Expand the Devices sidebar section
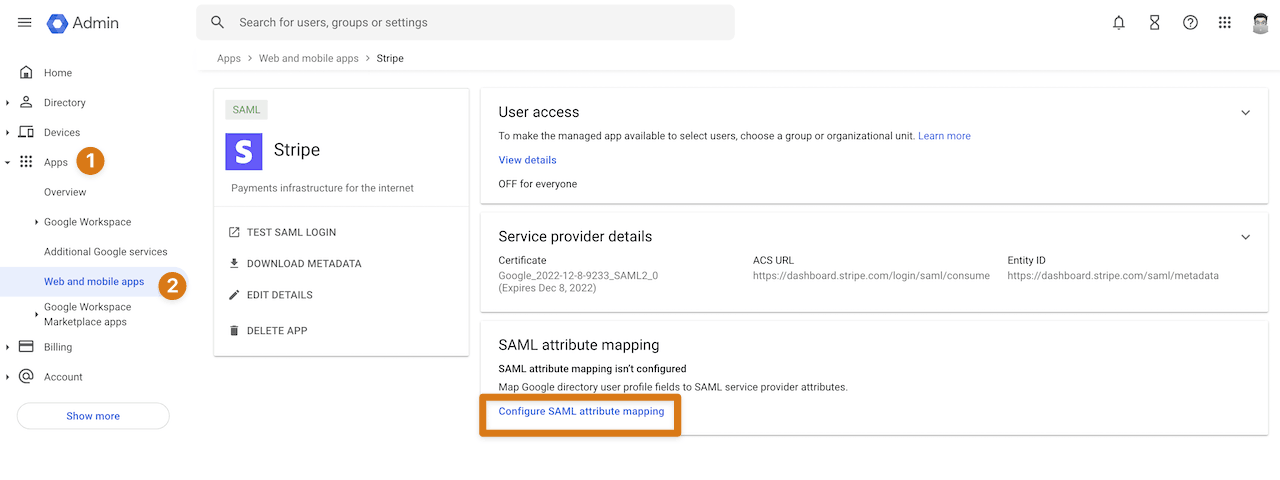The height and width of the screenshot is (480, 1280). click(8, 133)
